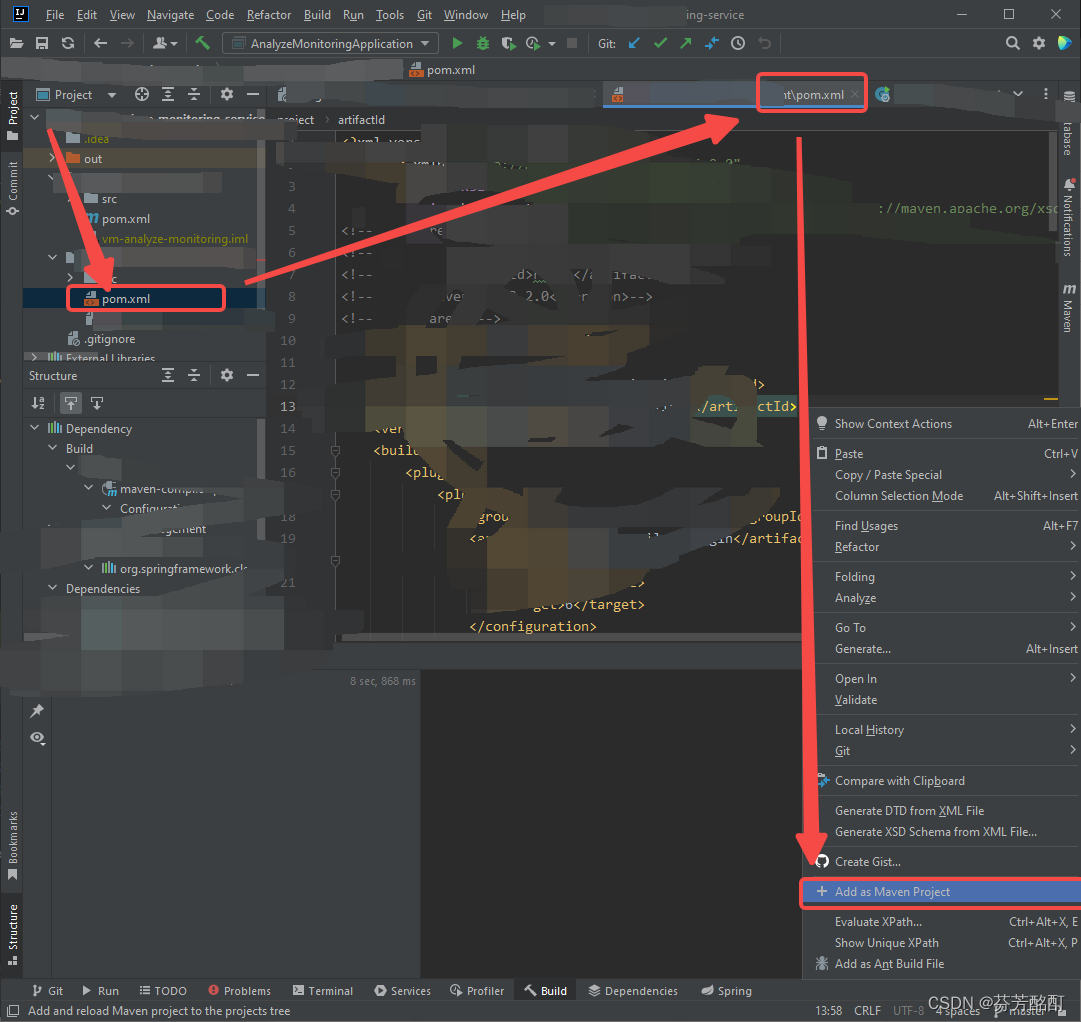Collapse the Dependency node in Structure
Image resolution: width=1081 pixels, height=1022 pixels.
(x=34, y=428)
